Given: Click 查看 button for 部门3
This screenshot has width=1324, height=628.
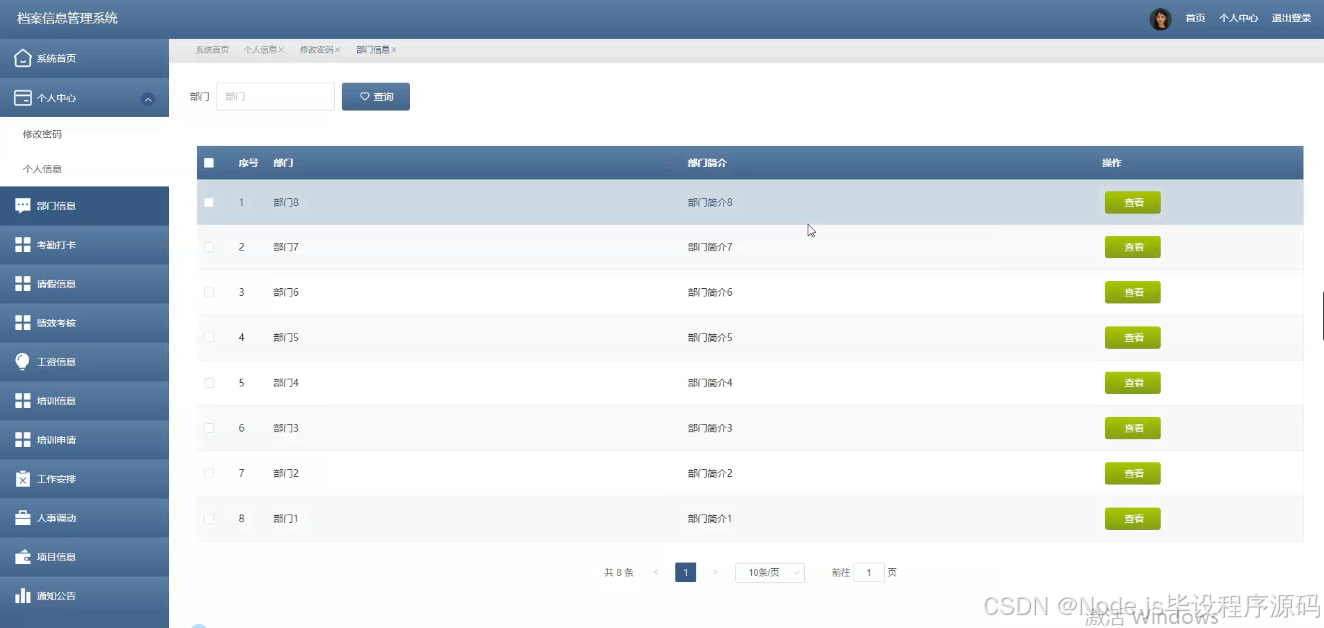Looking at the screenshot, I should (1133, 428).
